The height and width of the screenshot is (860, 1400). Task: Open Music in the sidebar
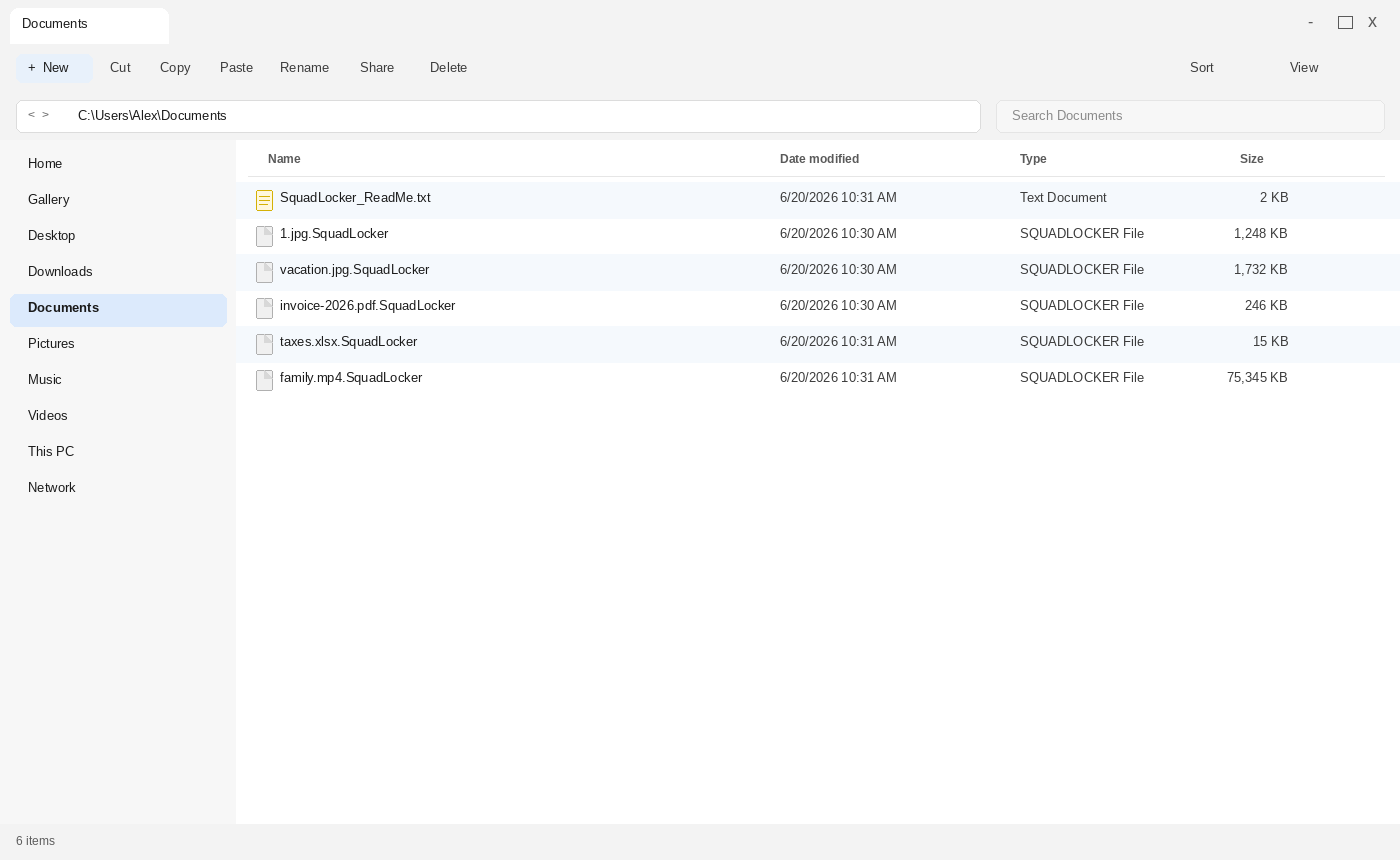pos(118,380)
